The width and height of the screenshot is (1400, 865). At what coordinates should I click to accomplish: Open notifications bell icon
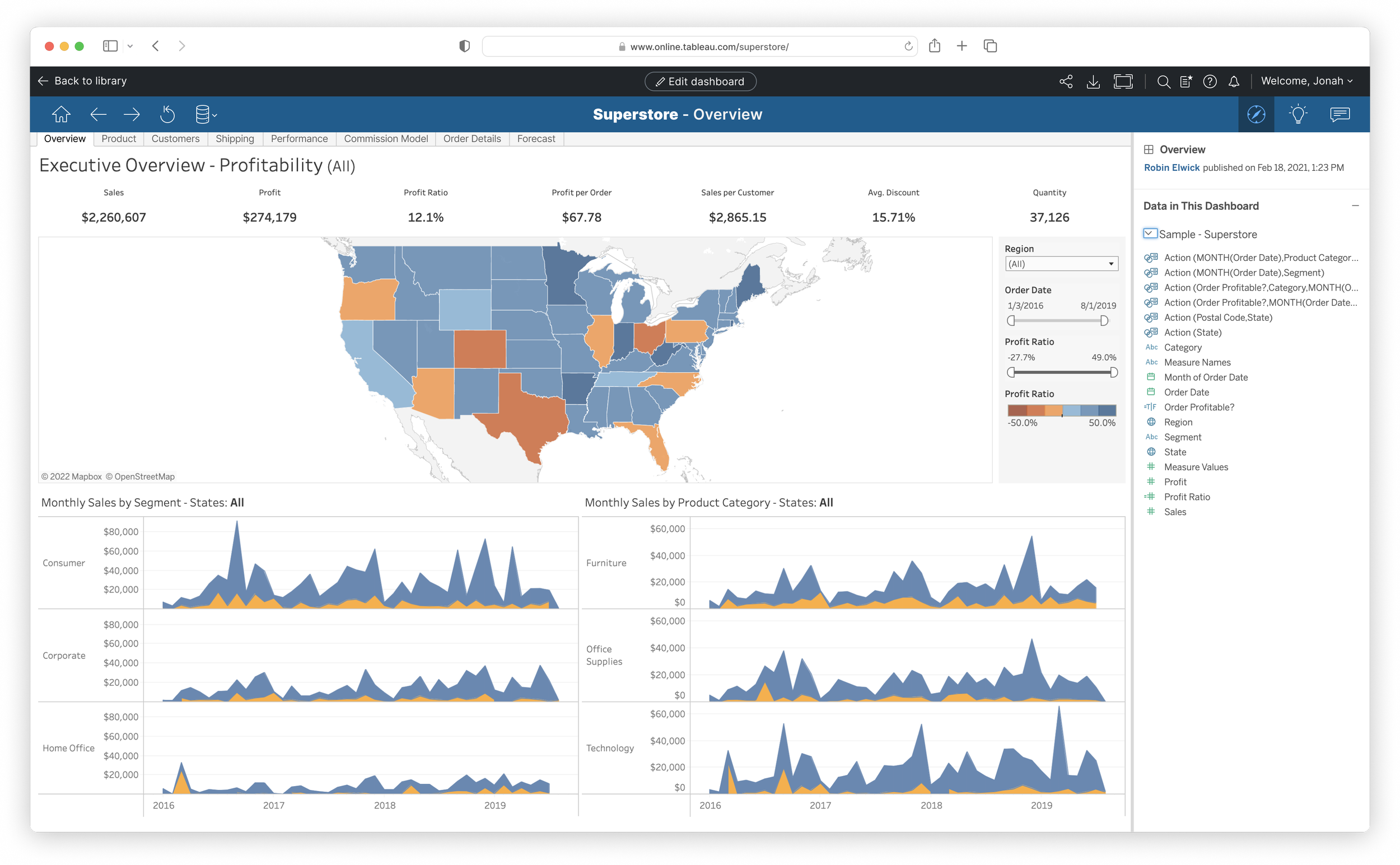click(1234, 81)
